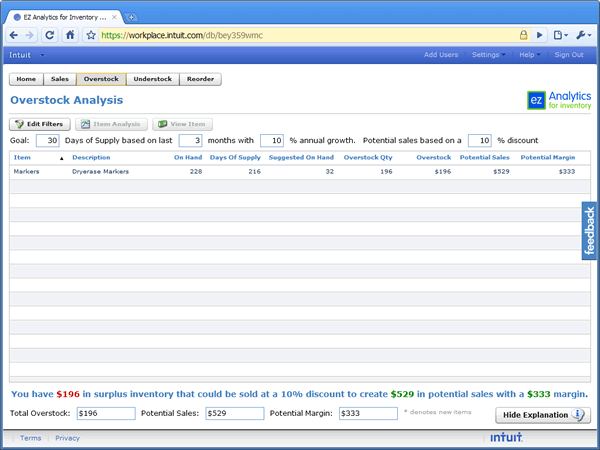Select the Markers item cell

coord(26,171)
